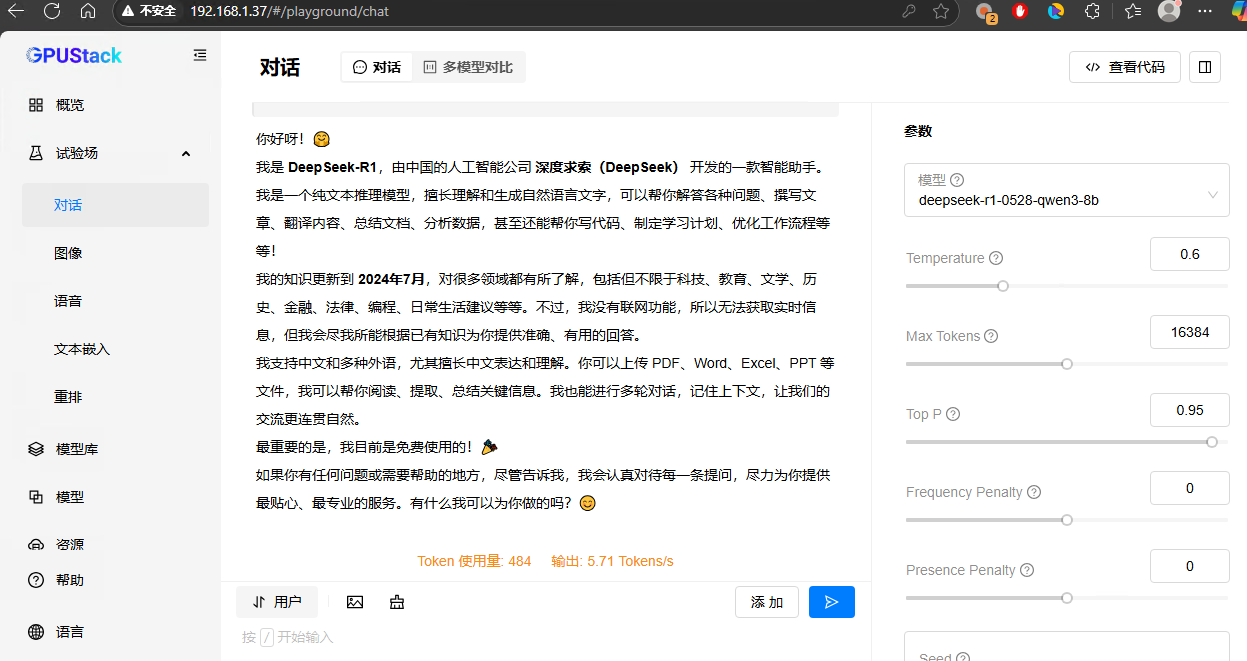Click the blue send message button
The height and width of the screenshot is (661, 1247).
832,602
